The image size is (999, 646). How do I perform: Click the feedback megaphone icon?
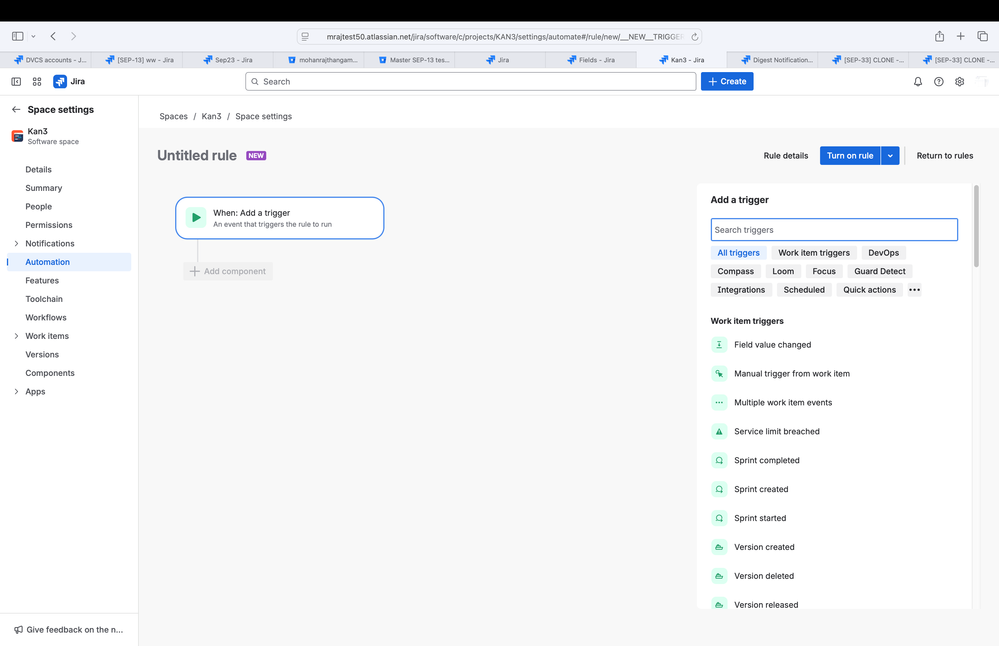pyautogui.click(x=18, y=629)
